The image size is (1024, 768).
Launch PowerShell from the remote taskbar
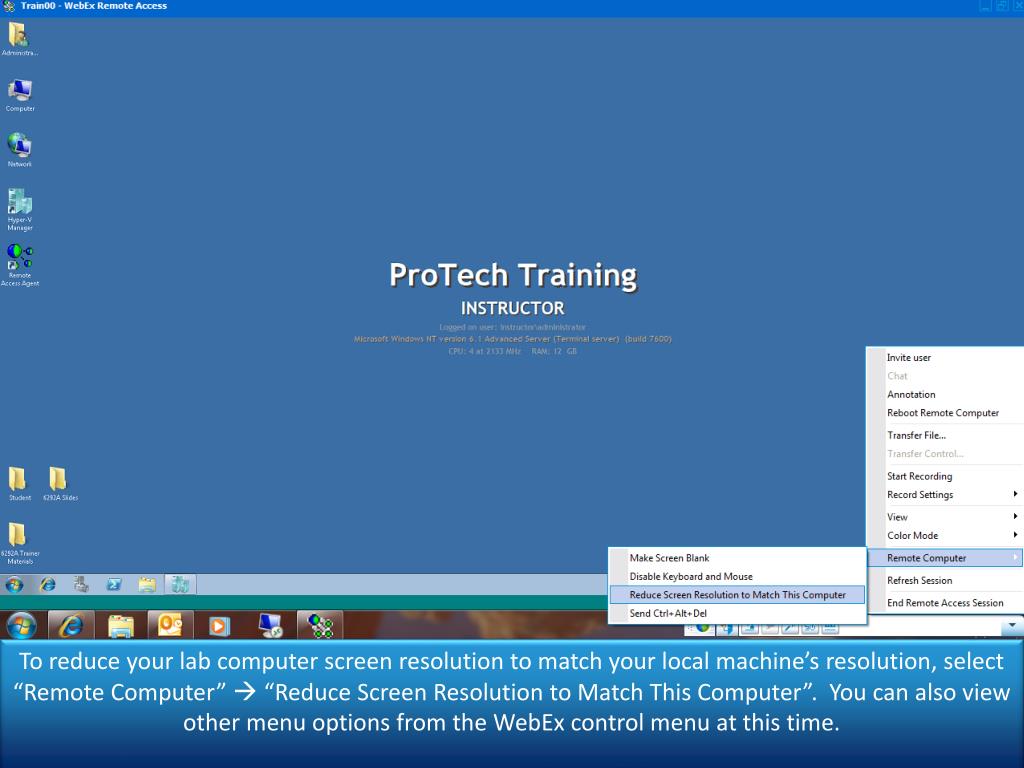tap(114, 584)
